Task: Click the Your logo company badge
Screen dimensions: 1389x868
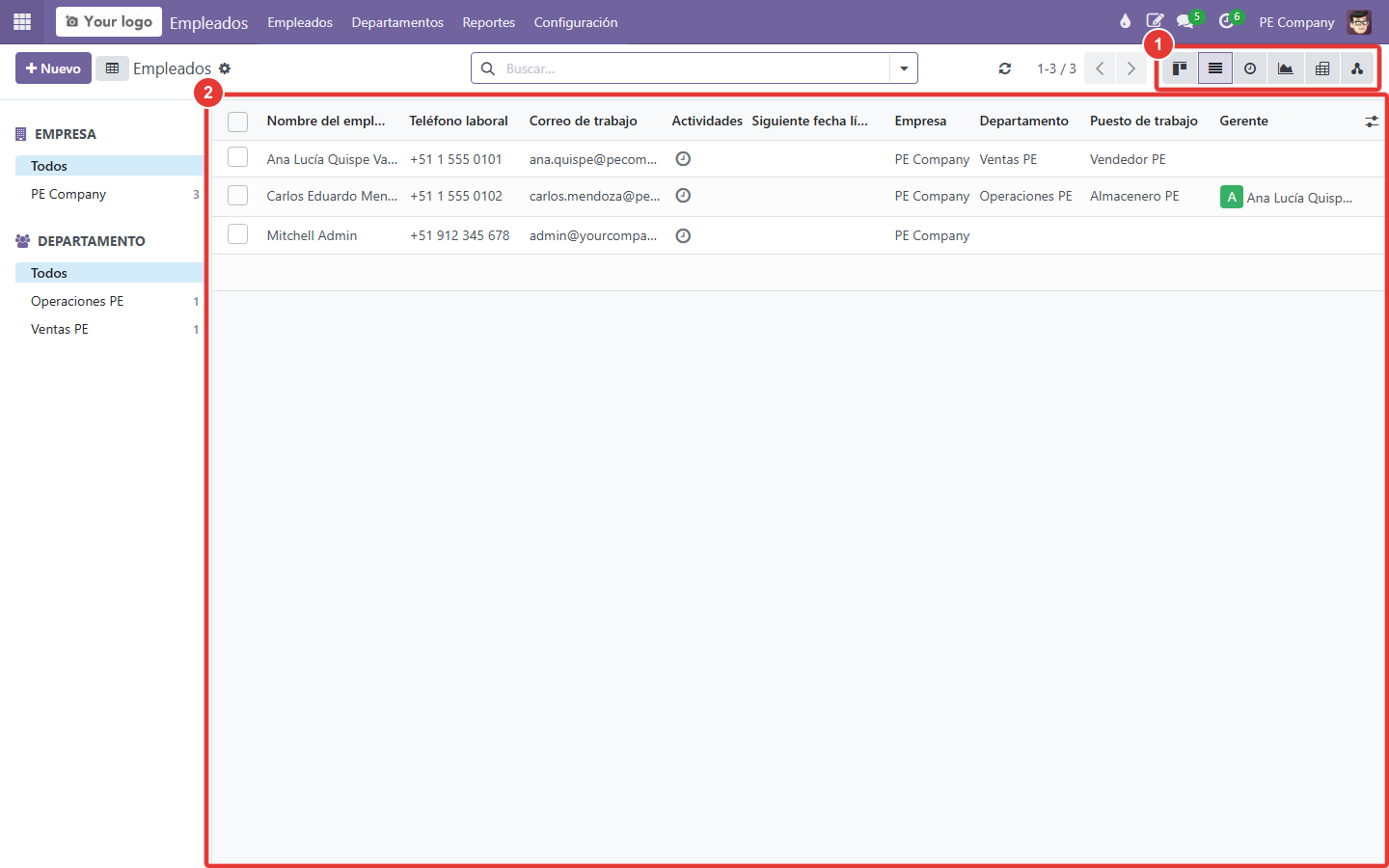Action: point(109,21)
